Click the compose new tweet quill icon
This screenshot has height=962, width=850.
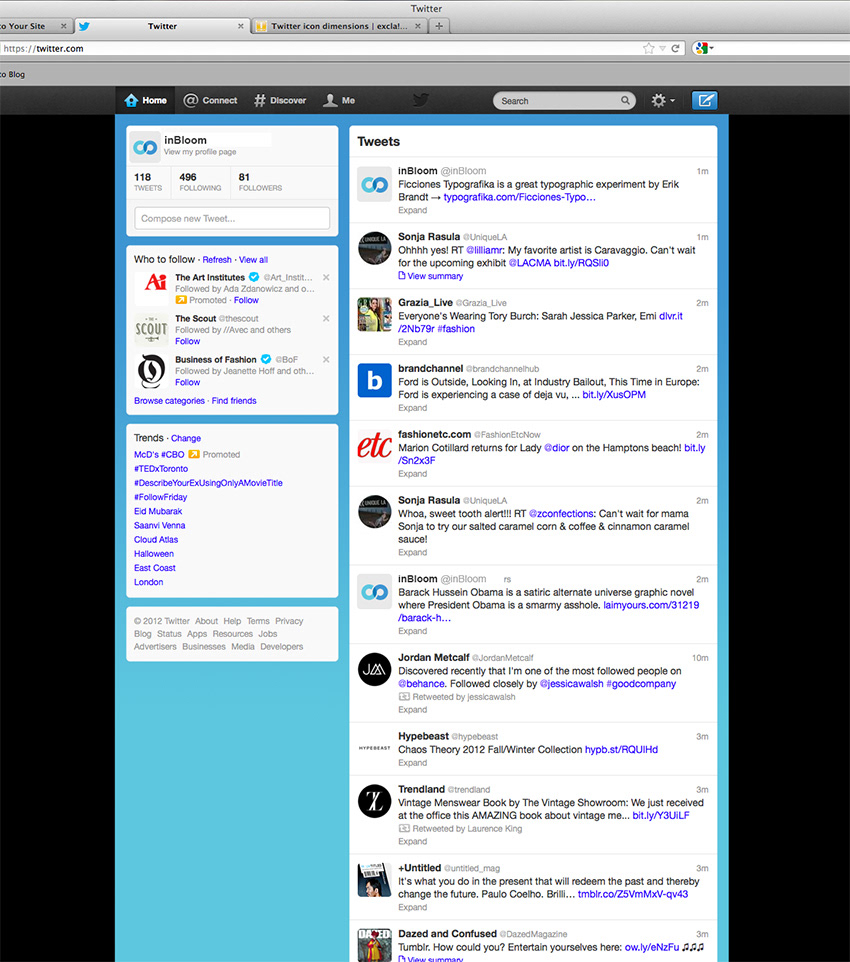click(x=705, y=100)
